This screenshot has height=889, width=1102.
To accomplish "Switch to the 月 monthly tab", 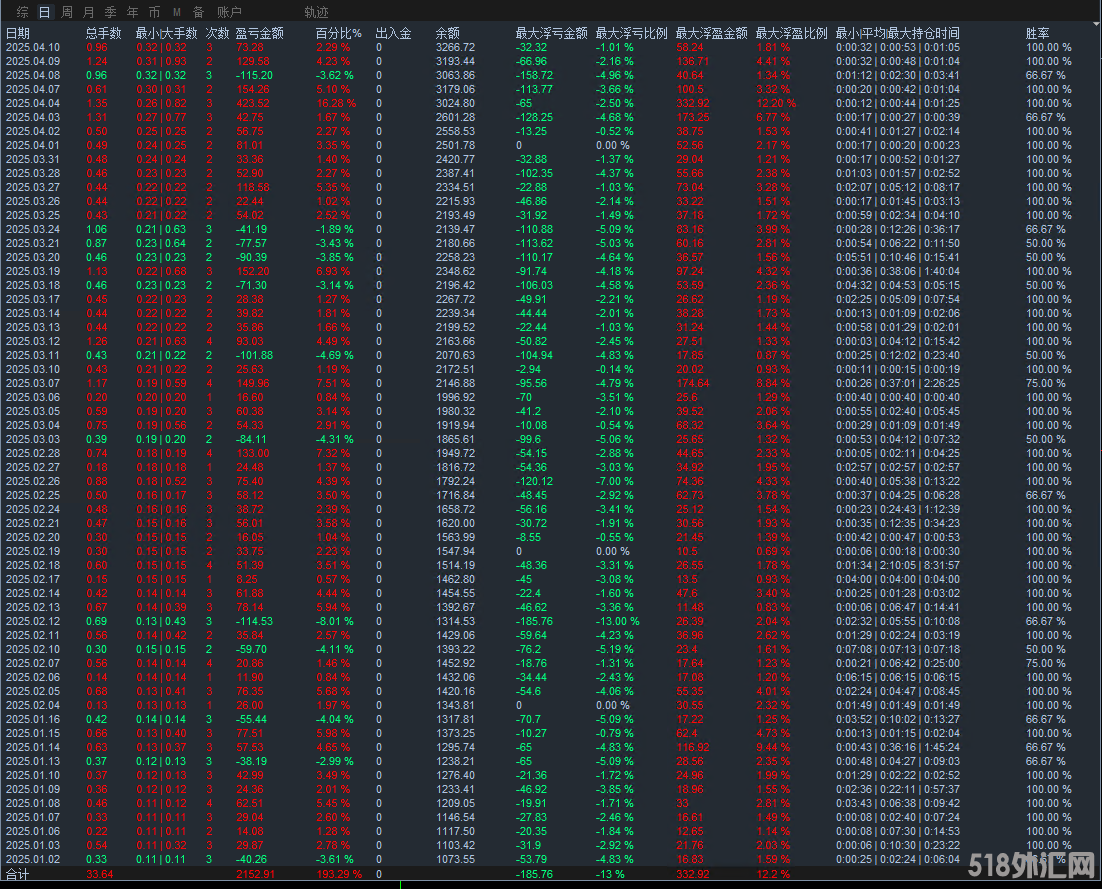I will point(89,12).
